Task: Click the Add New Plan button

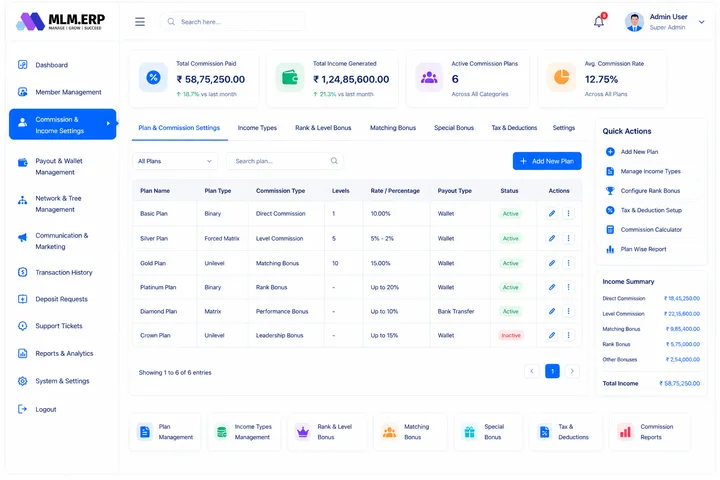Action: point(547,161)
